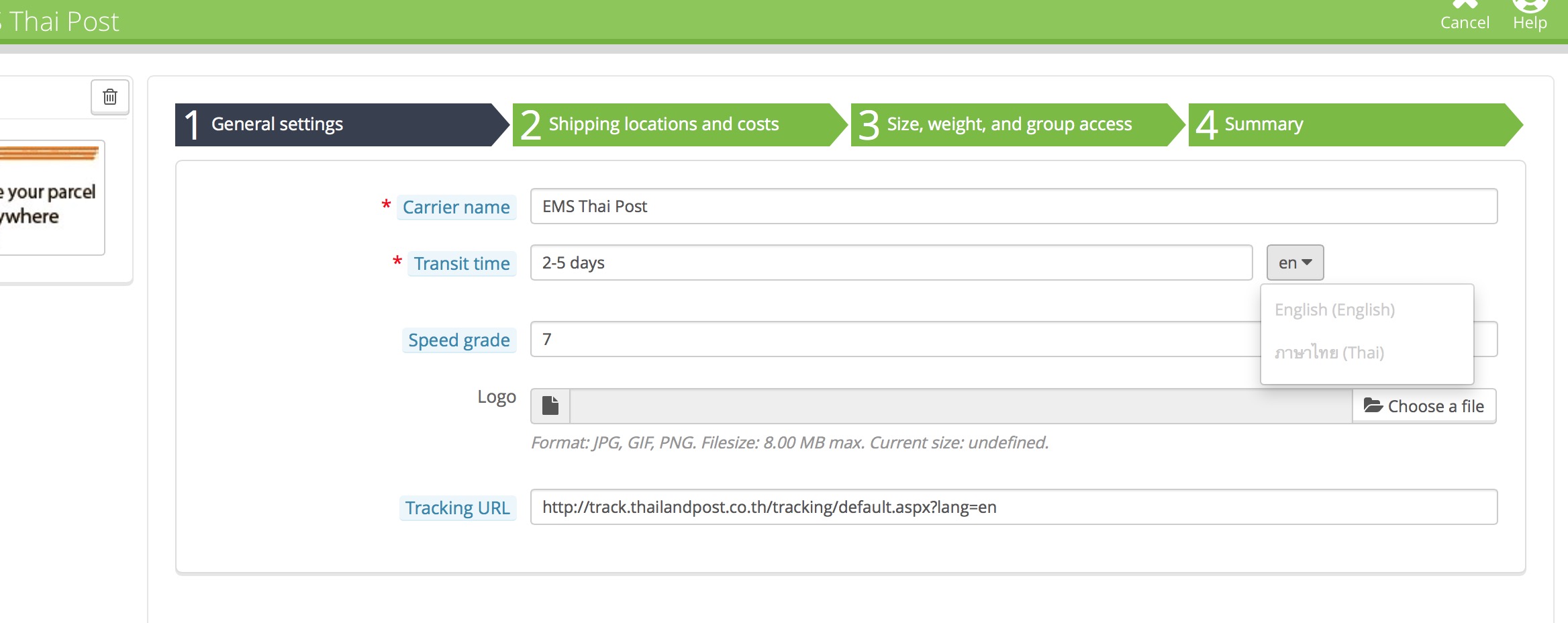Image resolution: width=1568 pixels, height=623 pixels.
Task: Click the carrier logo thumbnail at left
Action: [51, 197]
